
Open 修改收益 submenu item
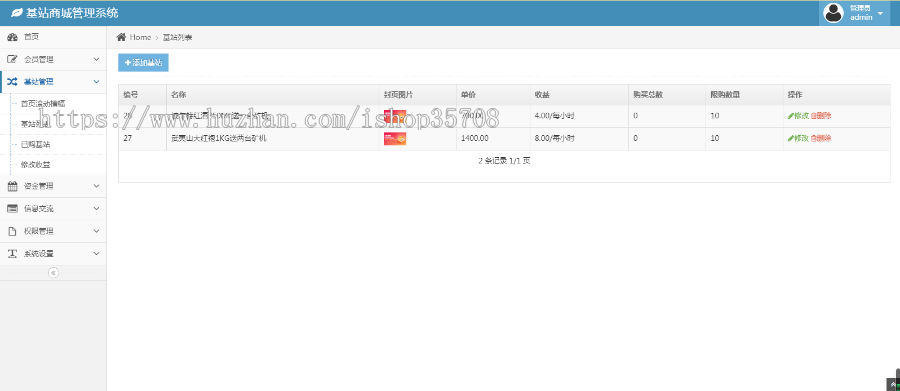pos(35,165)
